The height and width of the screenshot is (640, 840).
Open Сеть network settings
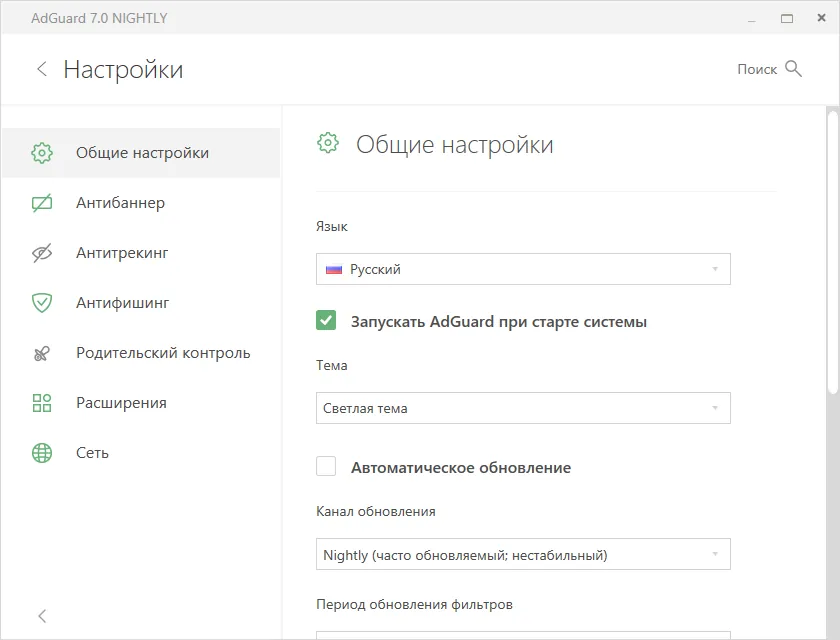(x=141, y=453)
